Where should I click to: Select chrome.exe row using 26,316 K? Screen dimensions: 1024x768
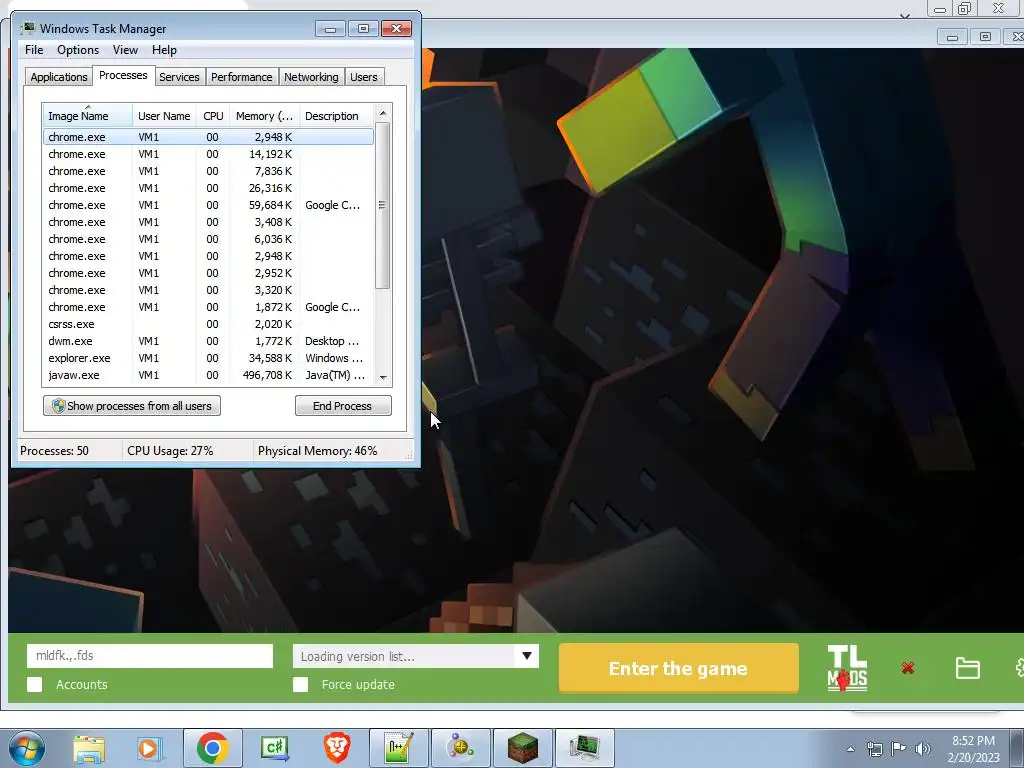click(208, 188)
